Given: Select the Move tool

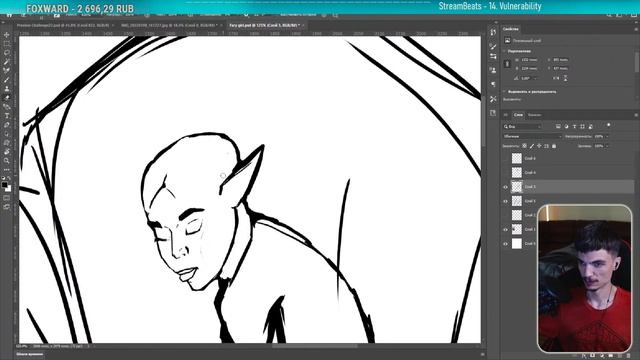Looking at the screenshot, I should click(7, 35).
